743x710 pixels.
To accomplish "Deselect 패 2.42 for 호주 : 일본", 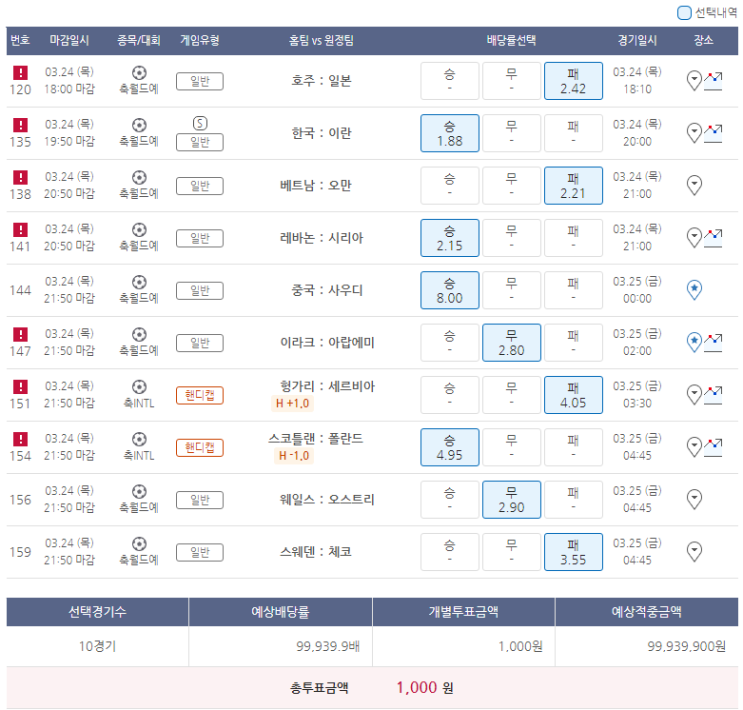I will coord(573,81).
